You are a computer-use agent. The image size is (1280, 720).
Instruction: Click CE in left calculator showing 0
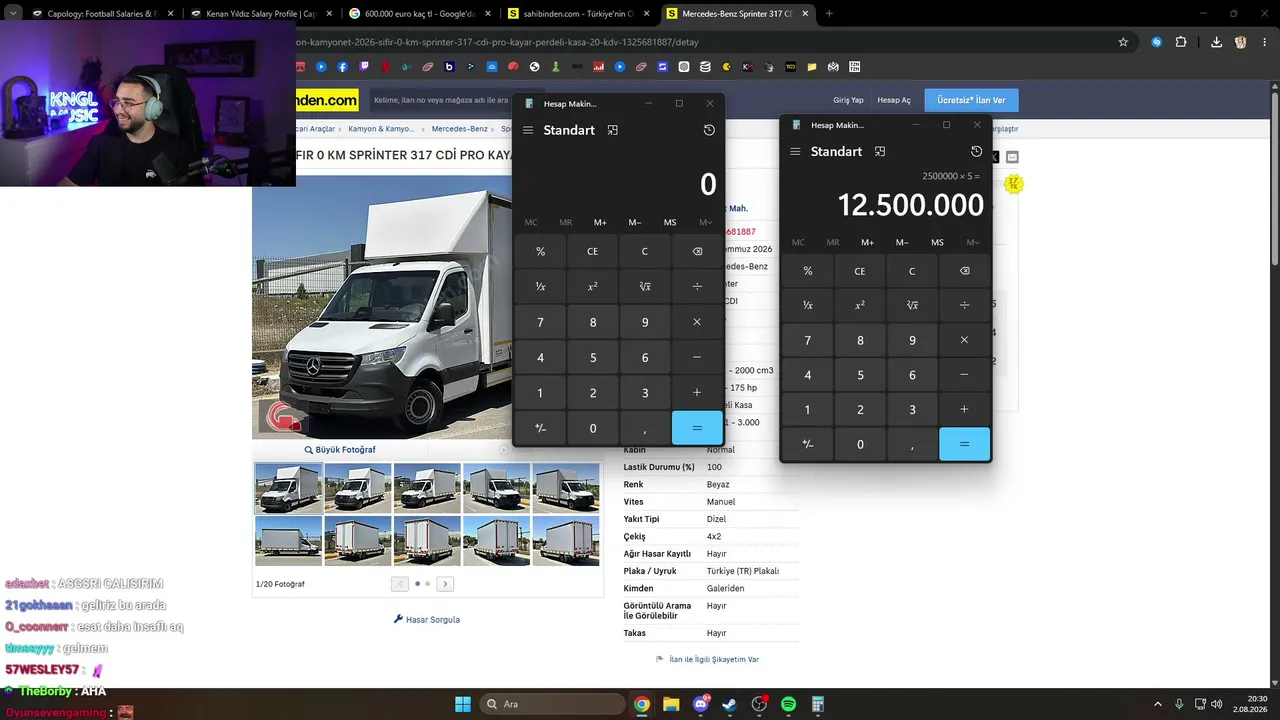pyautogui.click(x=593, y=251)
